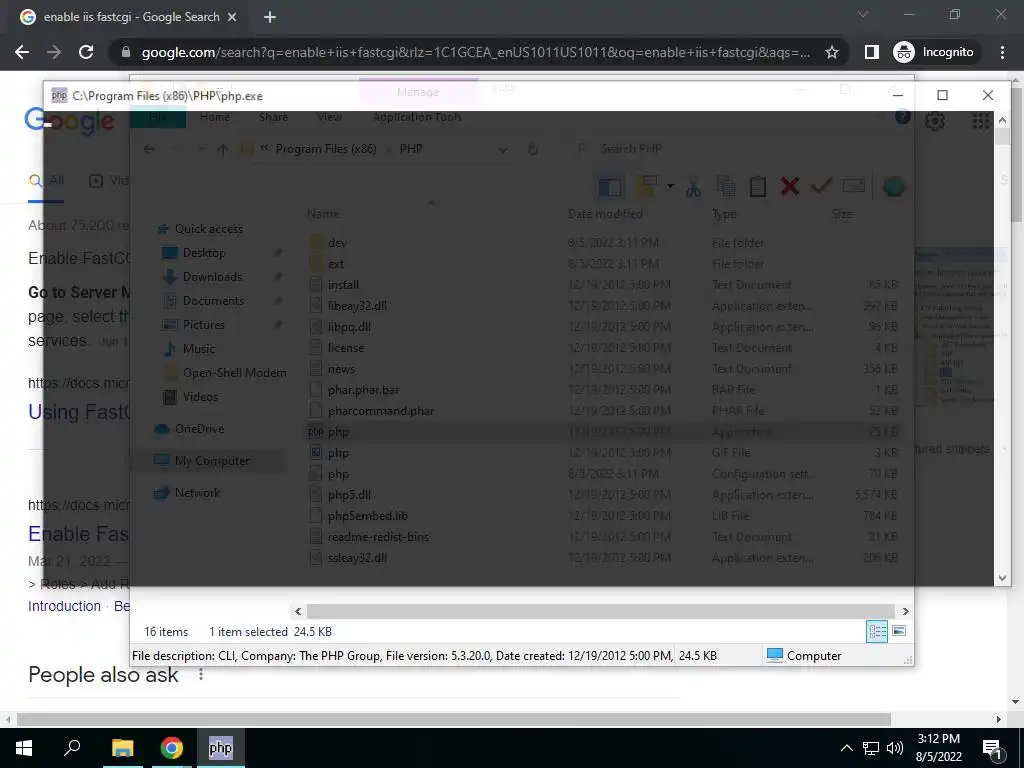Open the Explorer File menu tab

(x=158, y=117)
